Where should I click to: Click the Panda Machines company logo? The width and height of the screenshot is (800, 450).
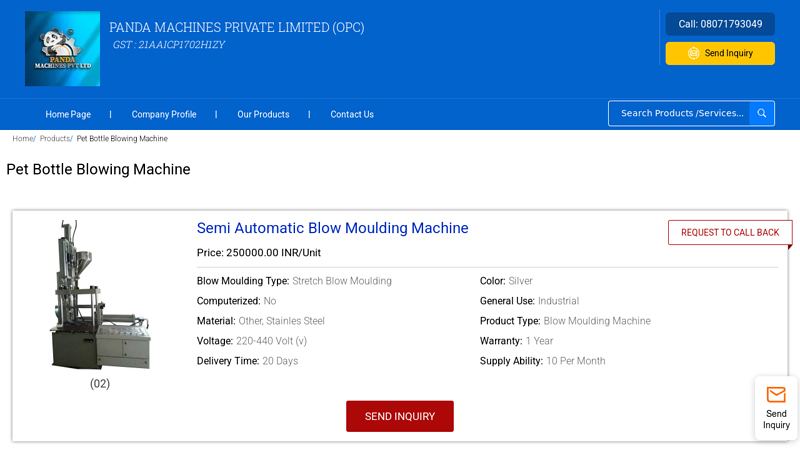[x=62, y=48]
